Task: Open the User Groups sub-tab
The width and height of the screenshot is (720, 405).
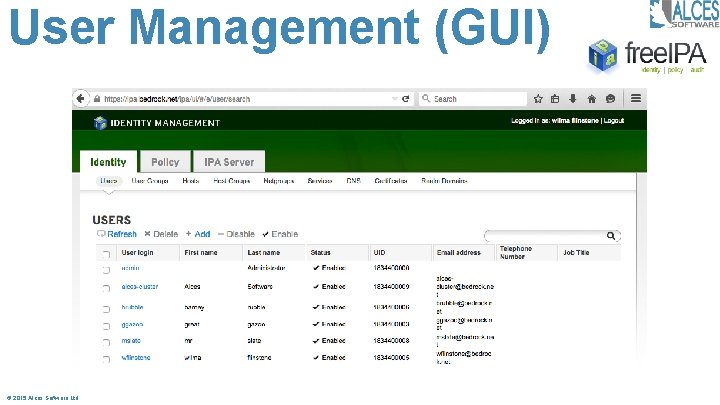Action: pos(150,181)
